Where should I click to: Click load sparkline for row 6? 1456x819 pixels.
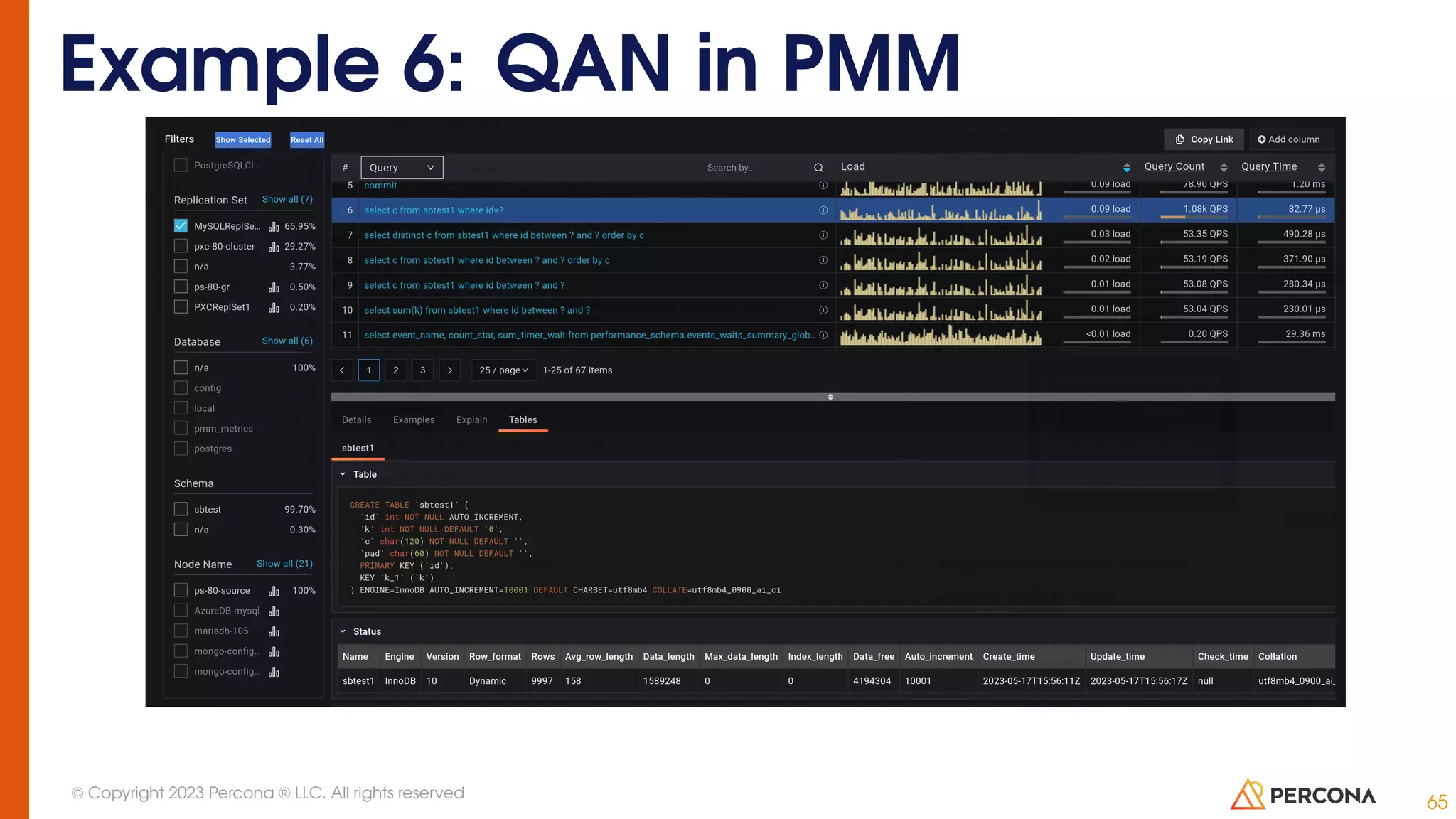point(941,210)
